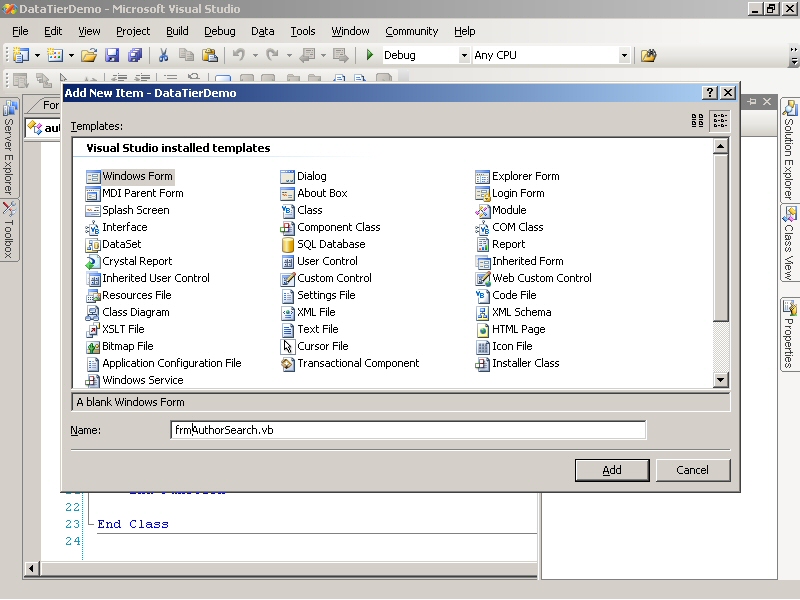Open the Build menu
This screenshot has width=800, height=600.
click(x=177, y=31)
